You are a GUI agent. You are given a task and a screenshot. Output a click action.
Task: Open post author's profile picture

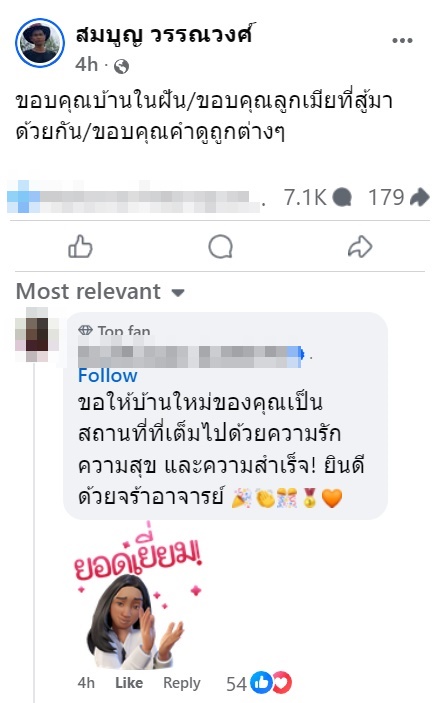[40, 43]
